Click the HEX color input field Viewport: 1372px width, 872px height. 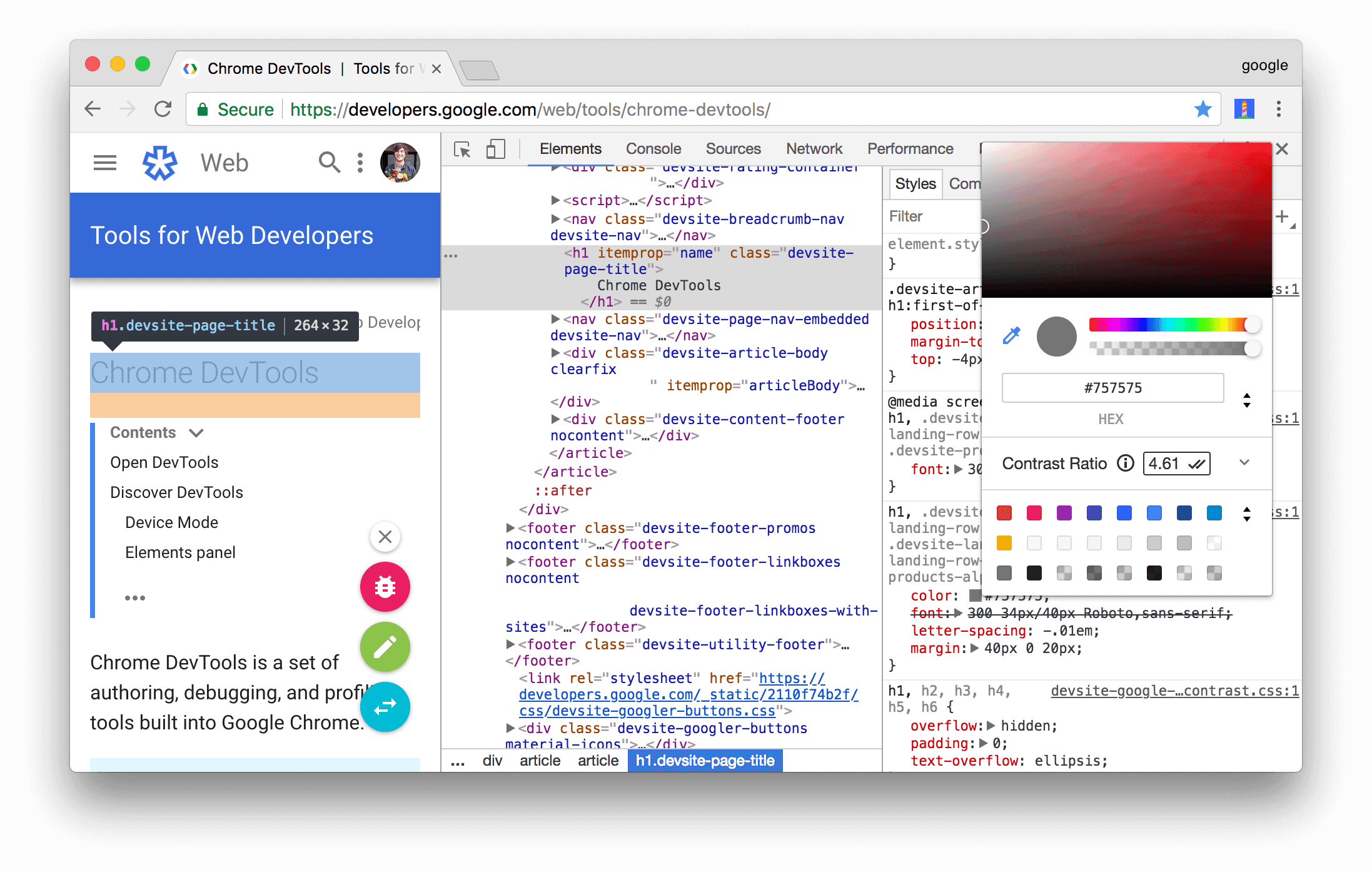click(x=1113, y=388)
